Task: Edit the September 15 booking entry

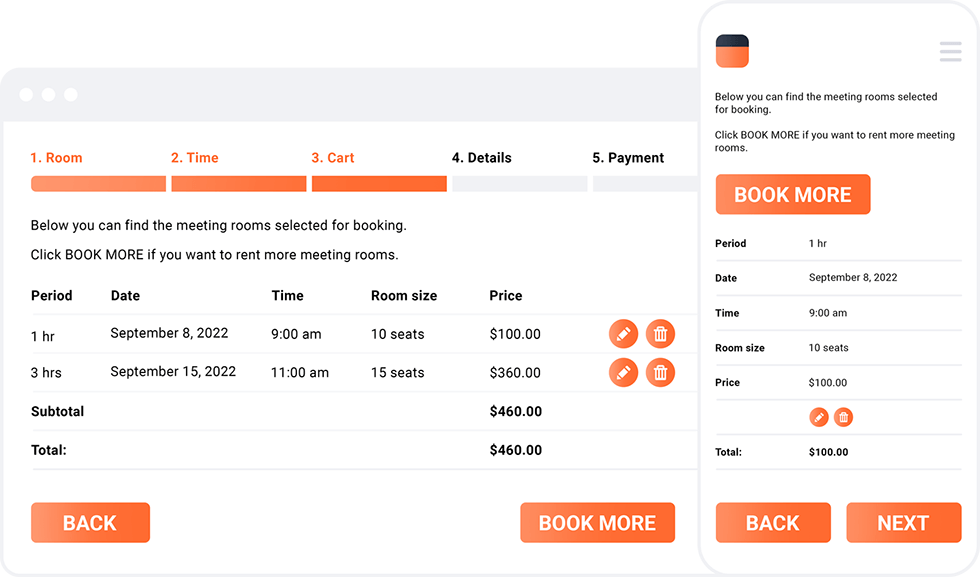Action: pyautogui.click(x=624, y=372)
